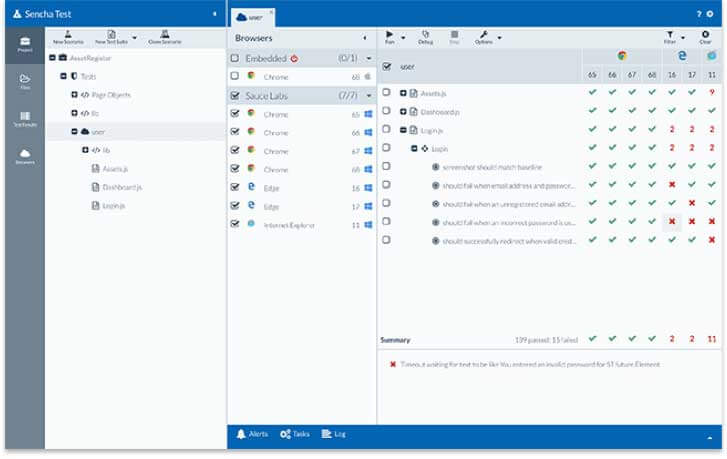Viewport: 727px width, 459px height.
Task: Click the Edge icon in results grid header
Action: pyautogui.click(x=682, y=56)
